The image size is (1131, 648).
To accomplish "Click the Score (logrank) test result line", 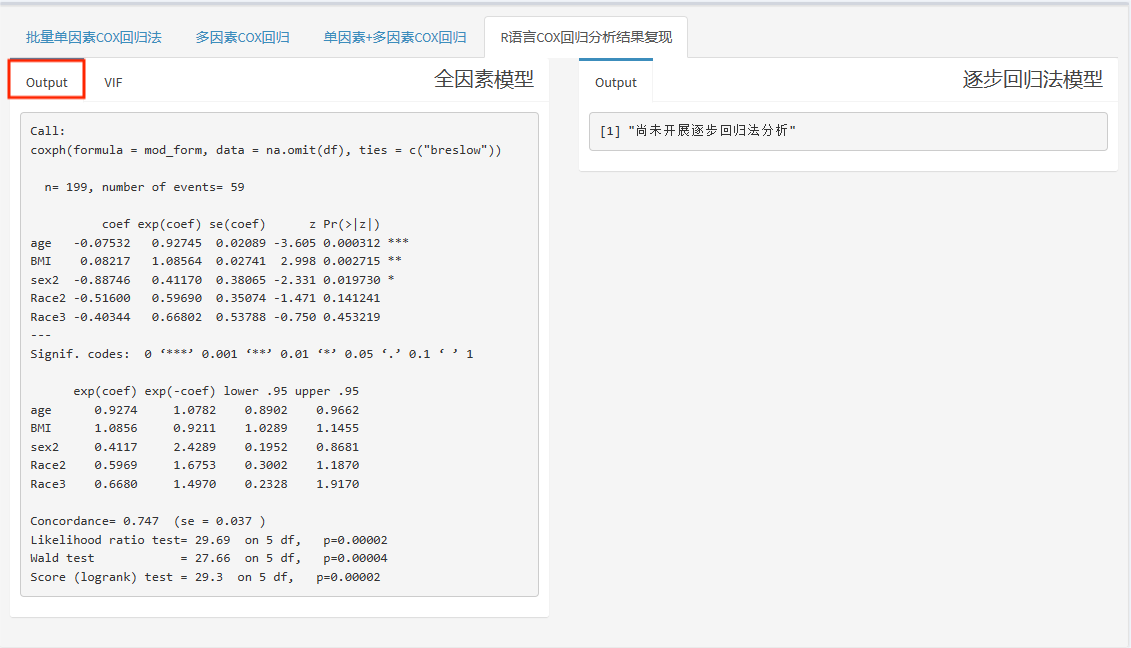I will [x=204, y=577].
